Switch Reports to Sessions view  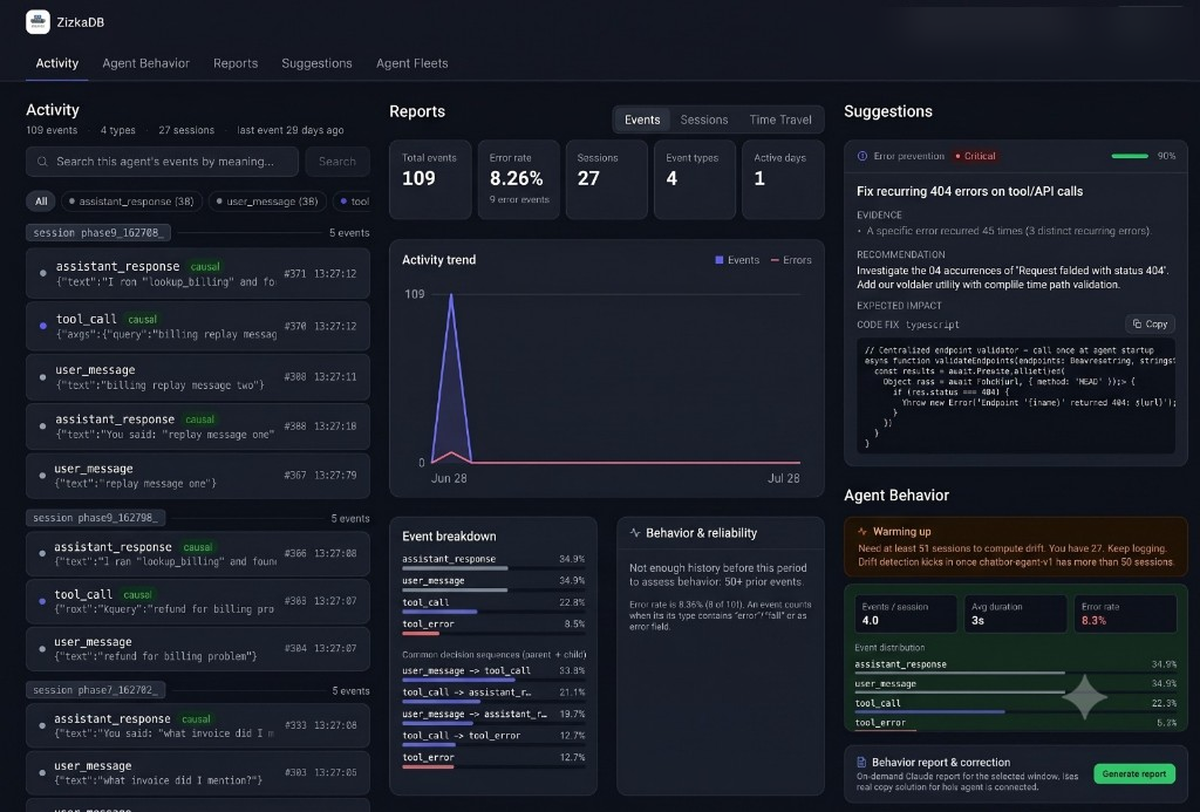click(x=704, y=120)
